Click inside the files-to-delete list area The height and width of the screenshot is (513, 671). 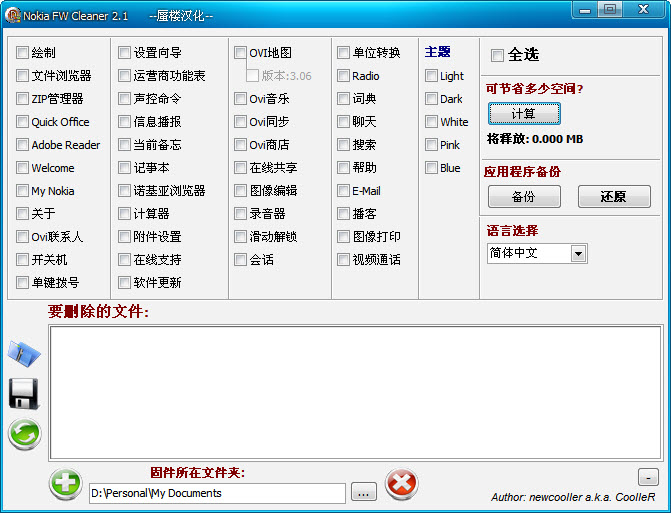point(355,392)
